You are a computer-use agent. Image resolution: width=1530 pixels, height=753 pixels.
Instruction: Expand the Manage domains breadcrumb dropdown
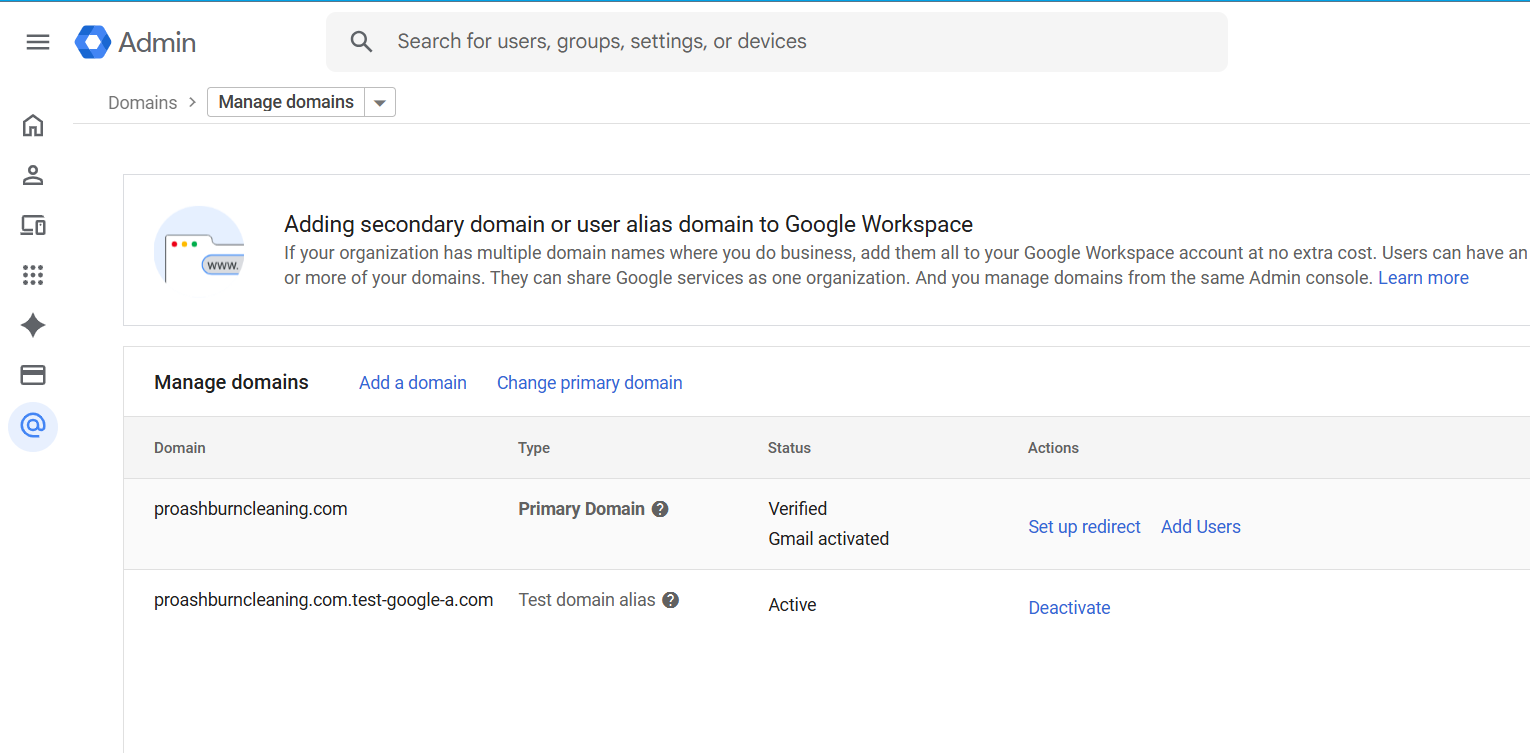pos(379,103)
